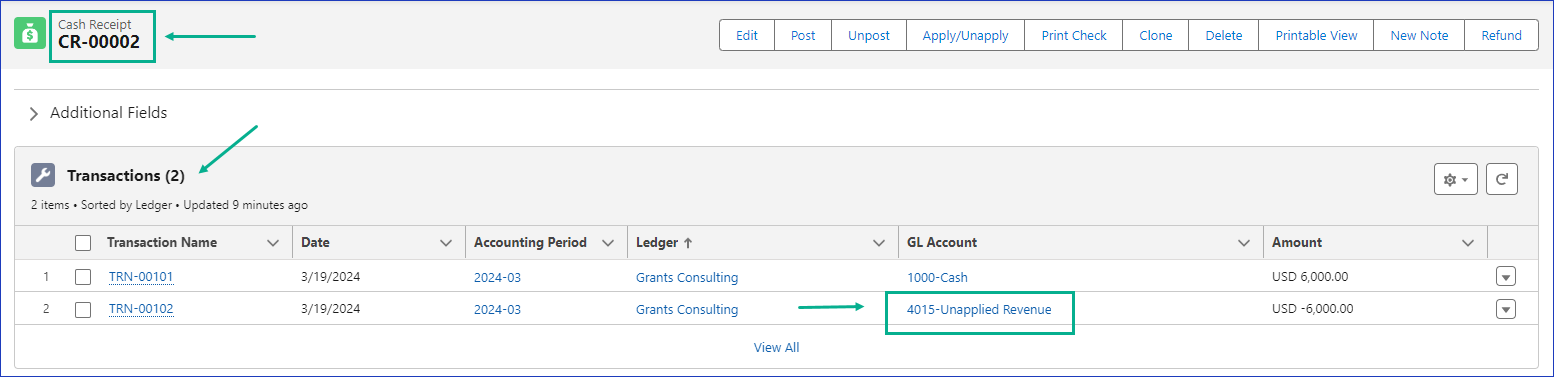Toggle the select-all checkbox in table header

tap(83, 243)
